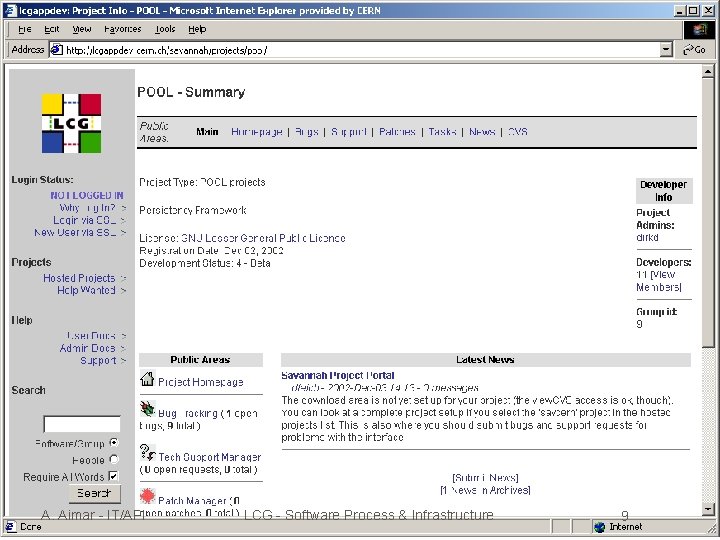Click the vertical scrollbar down arrow
Viewport: 720px width, 540px height.
[x=708, y=509]
